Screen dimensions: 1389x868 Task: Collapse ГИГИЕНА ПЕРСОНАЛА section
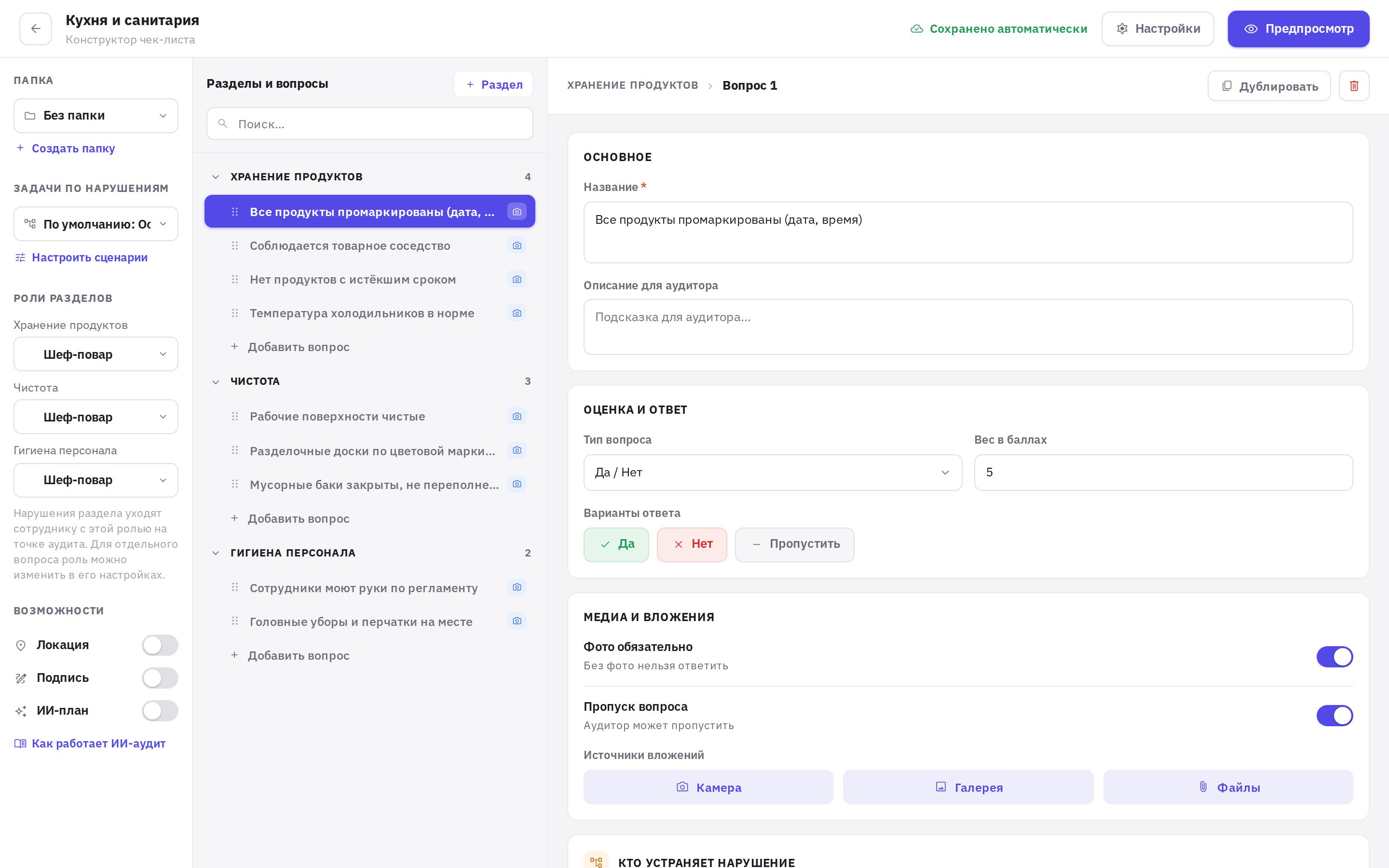pyautogui.click(x=215, y=553)
